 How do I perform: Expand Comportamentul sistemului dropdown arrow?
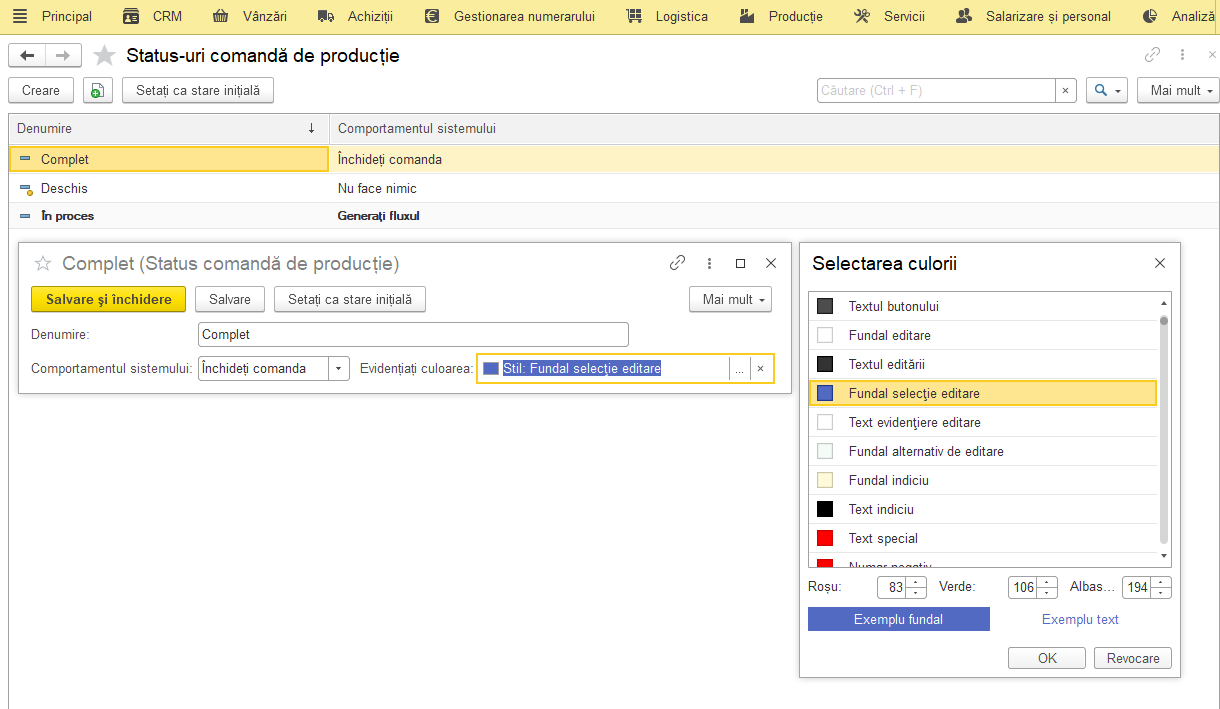339,368
